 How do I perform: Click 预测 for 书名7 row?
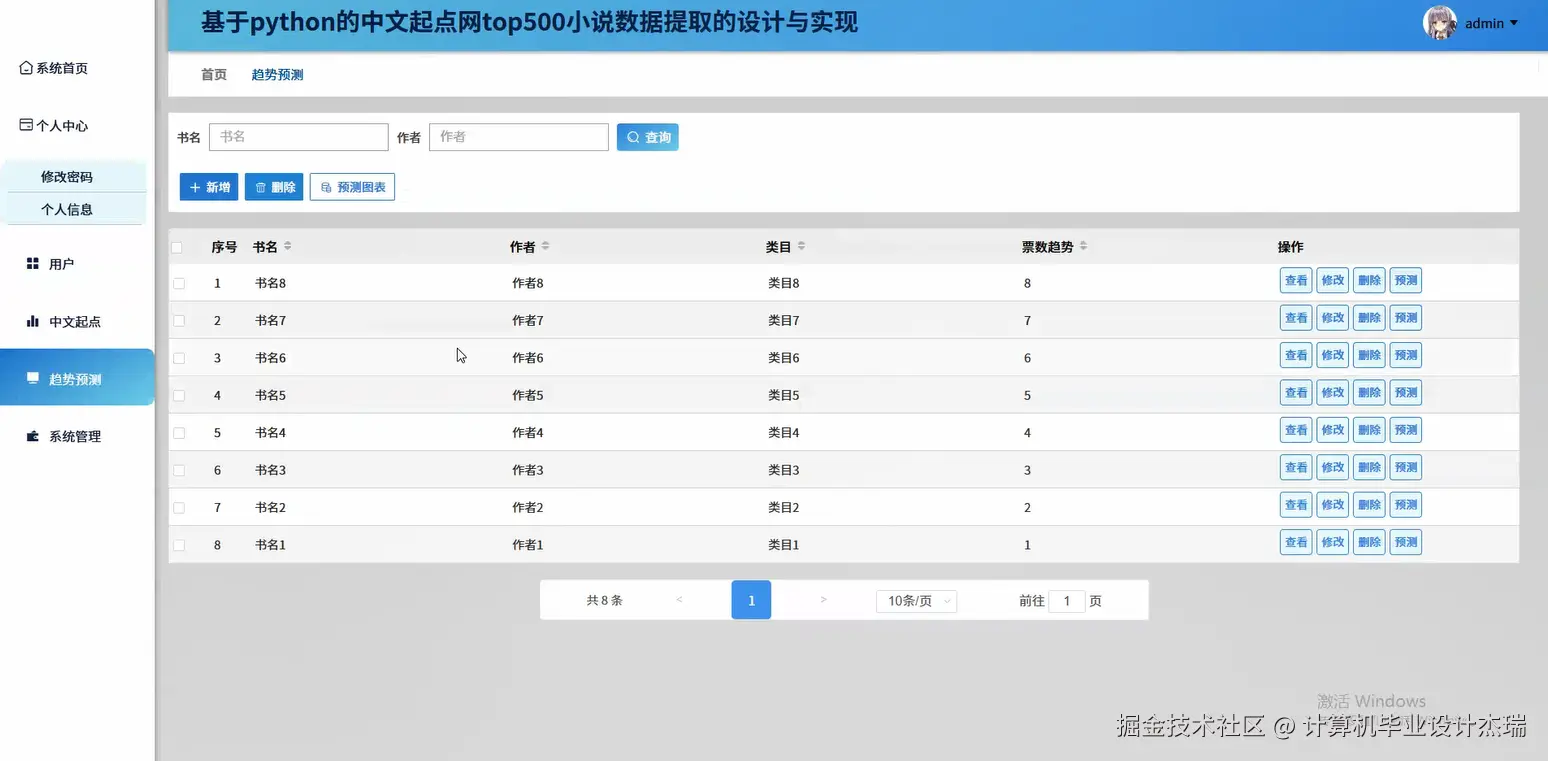[x=1406, y=318]
